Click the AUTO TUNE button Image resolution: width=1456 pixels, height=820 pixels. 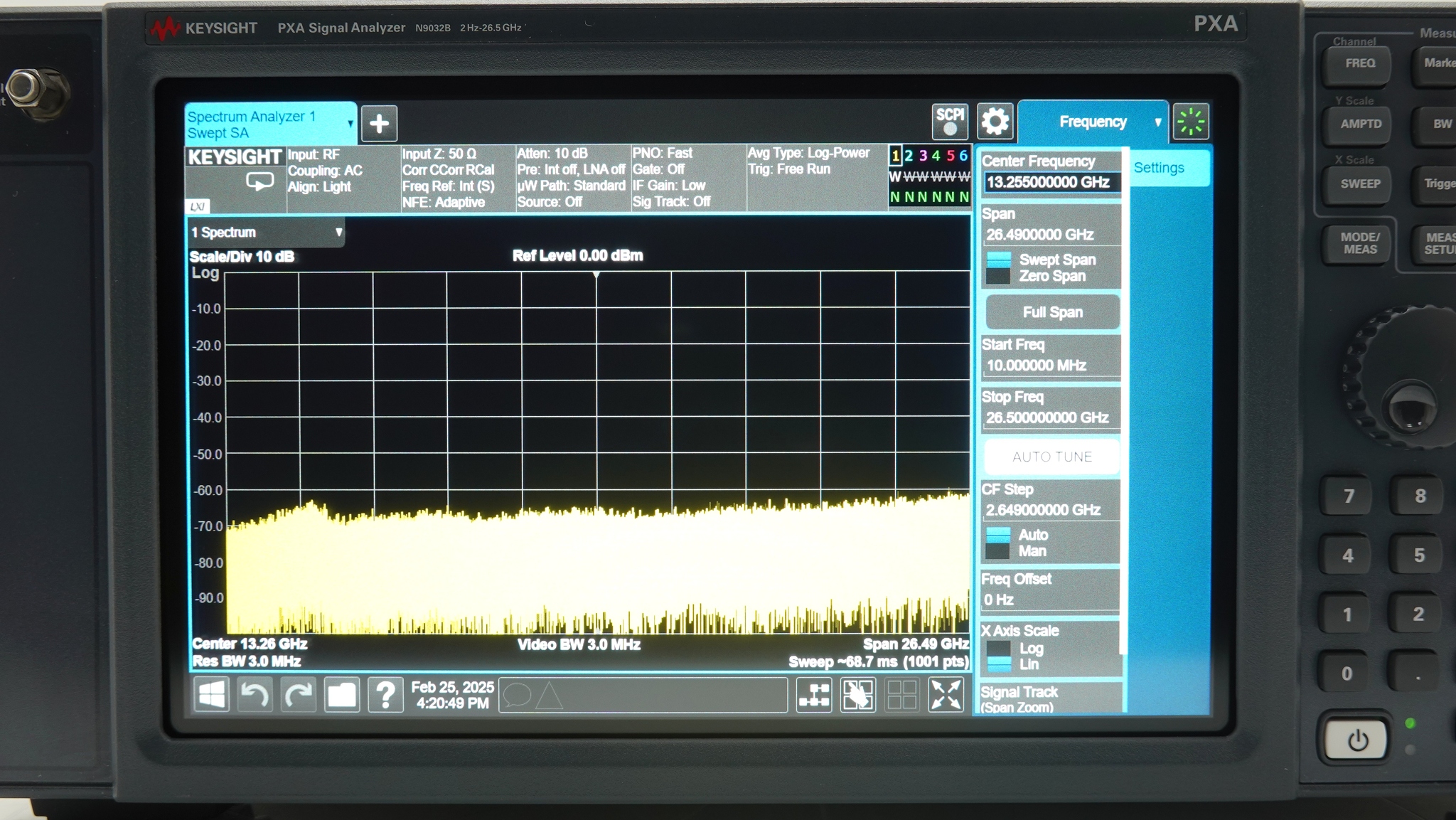(1052, 457)
